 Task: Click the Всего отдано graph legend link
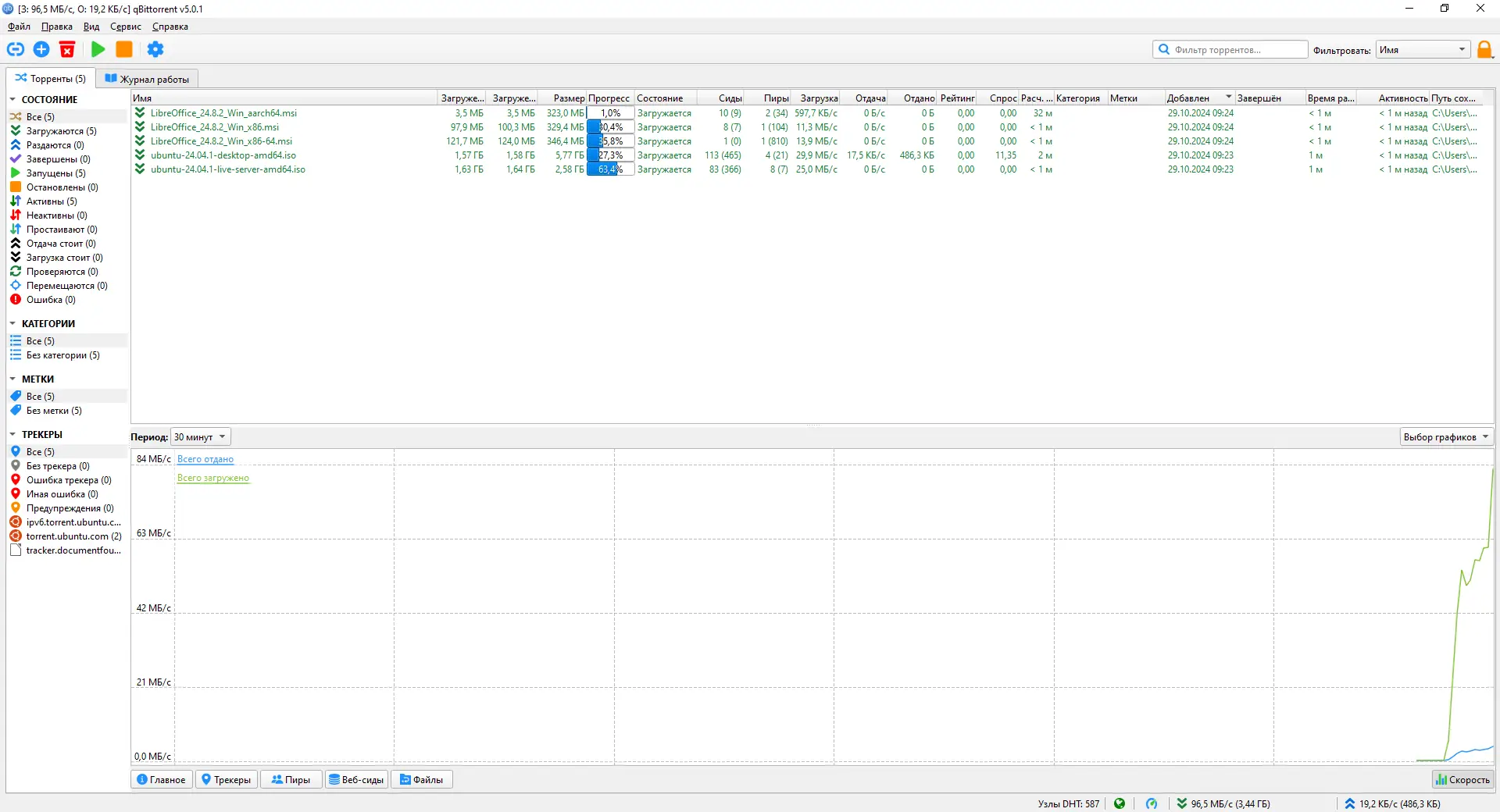(205, 459)
